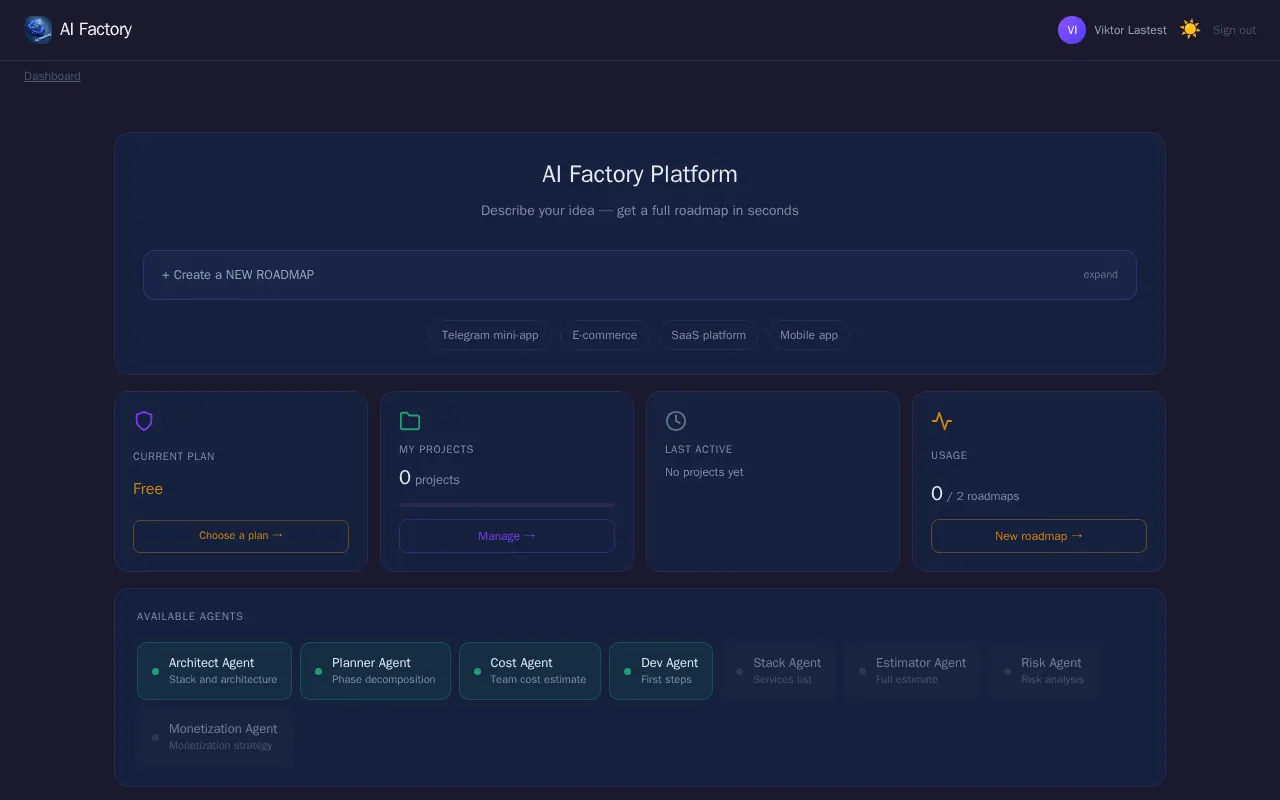Click the New roadmap button

[1039, 536]
